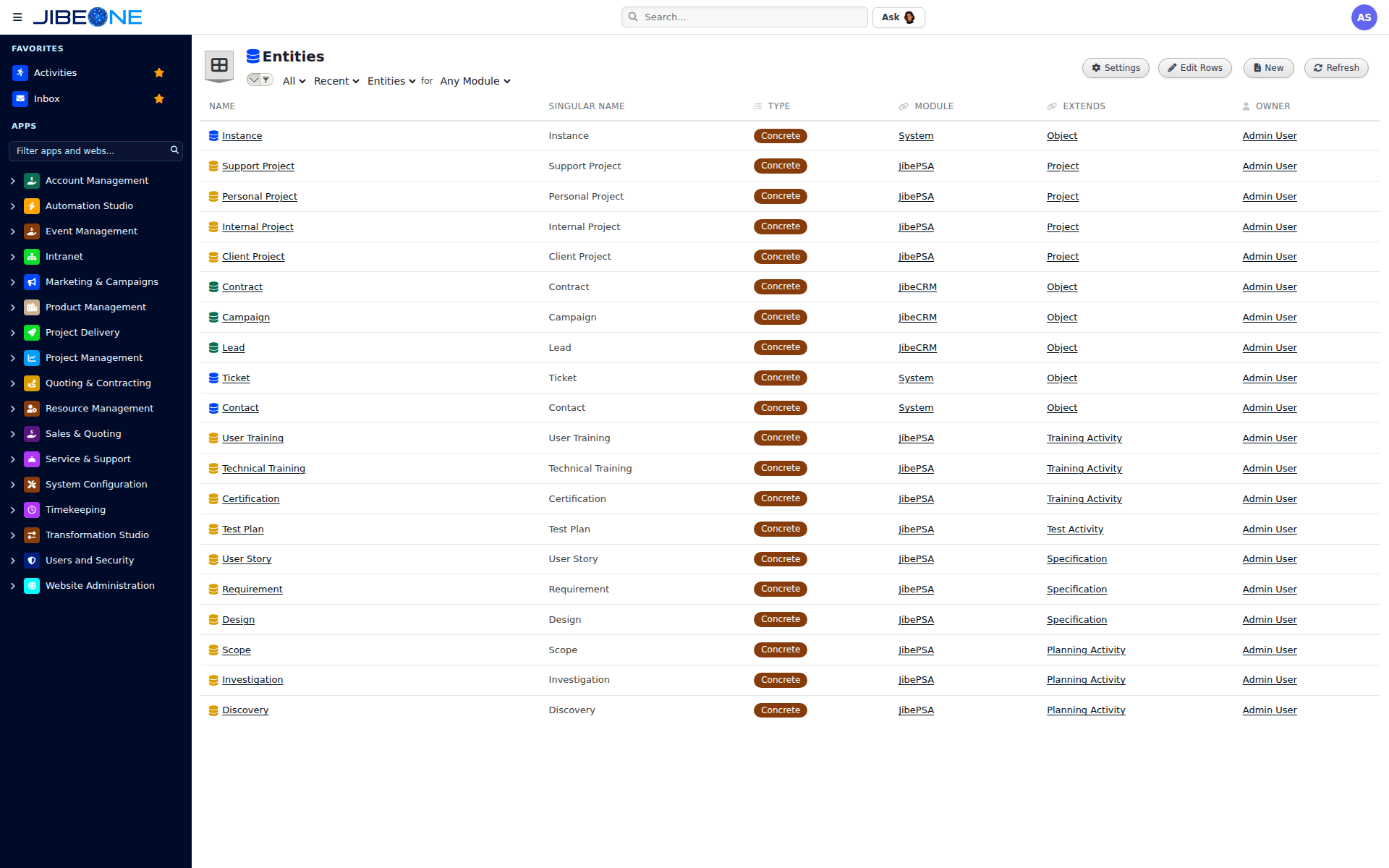Expand the Timekeeping app group

pos(13,510)
